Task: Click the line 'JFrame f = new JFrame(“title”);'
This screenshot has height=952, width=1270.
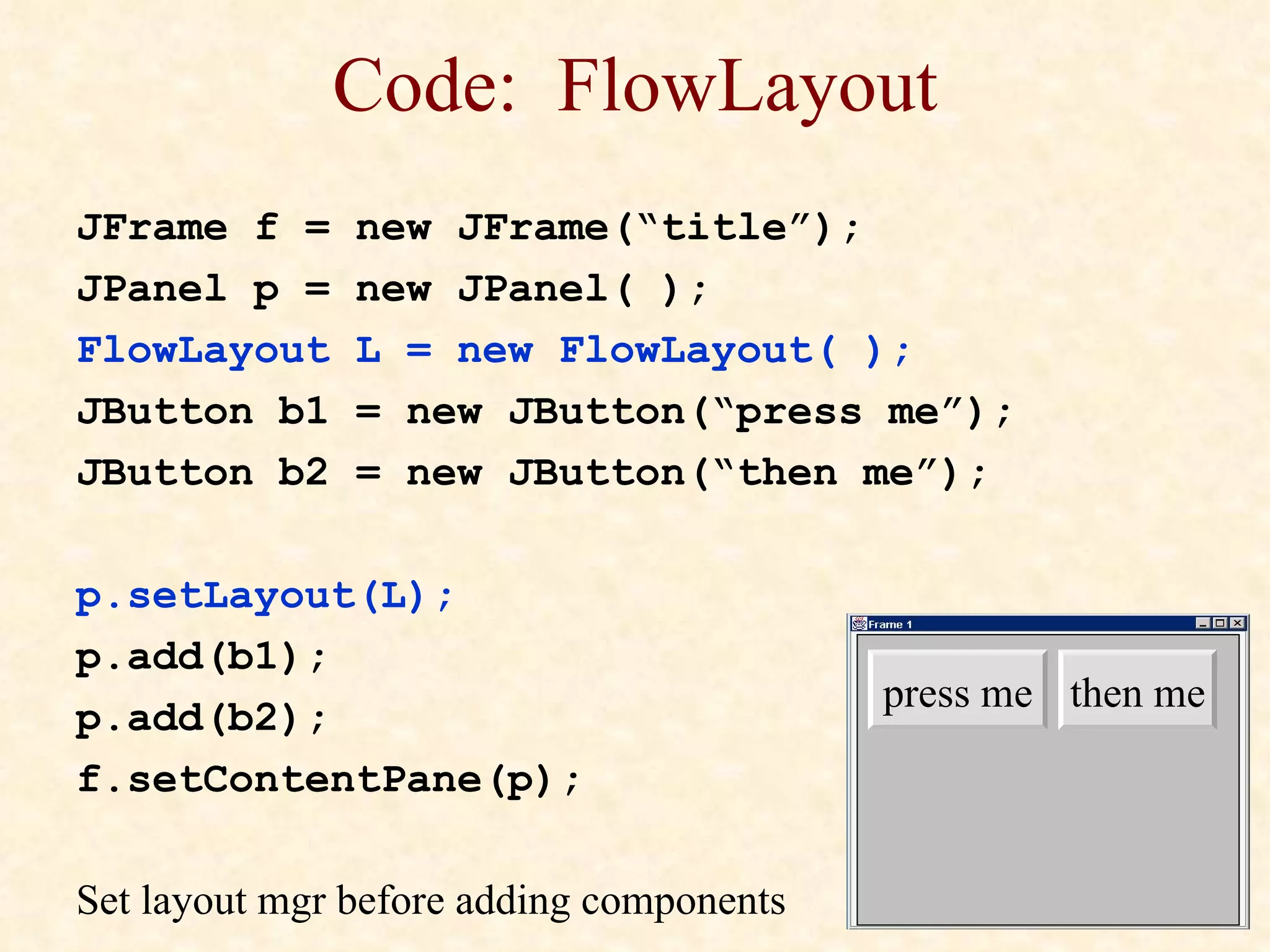Action: [x=468, y=228]
